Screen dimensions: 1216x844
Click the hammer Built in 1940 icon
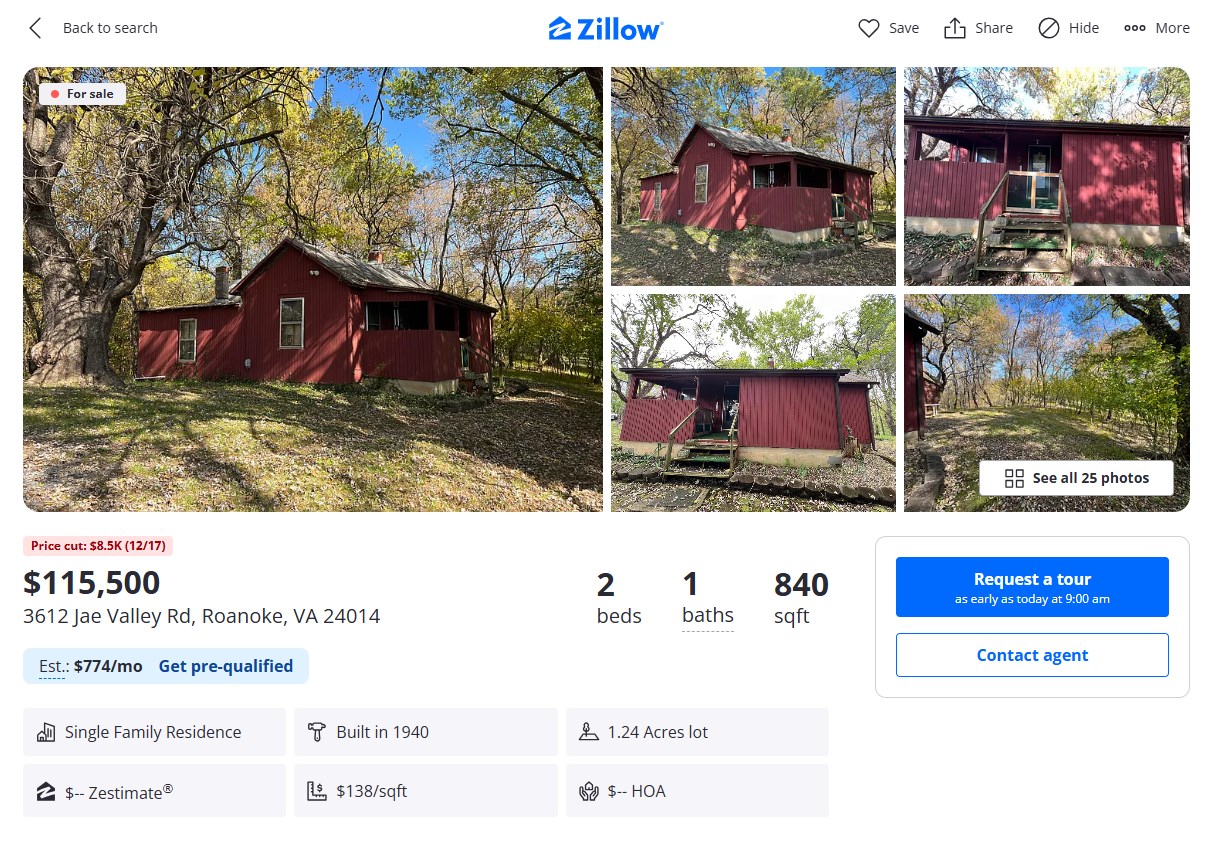click(x=317, y=732)
